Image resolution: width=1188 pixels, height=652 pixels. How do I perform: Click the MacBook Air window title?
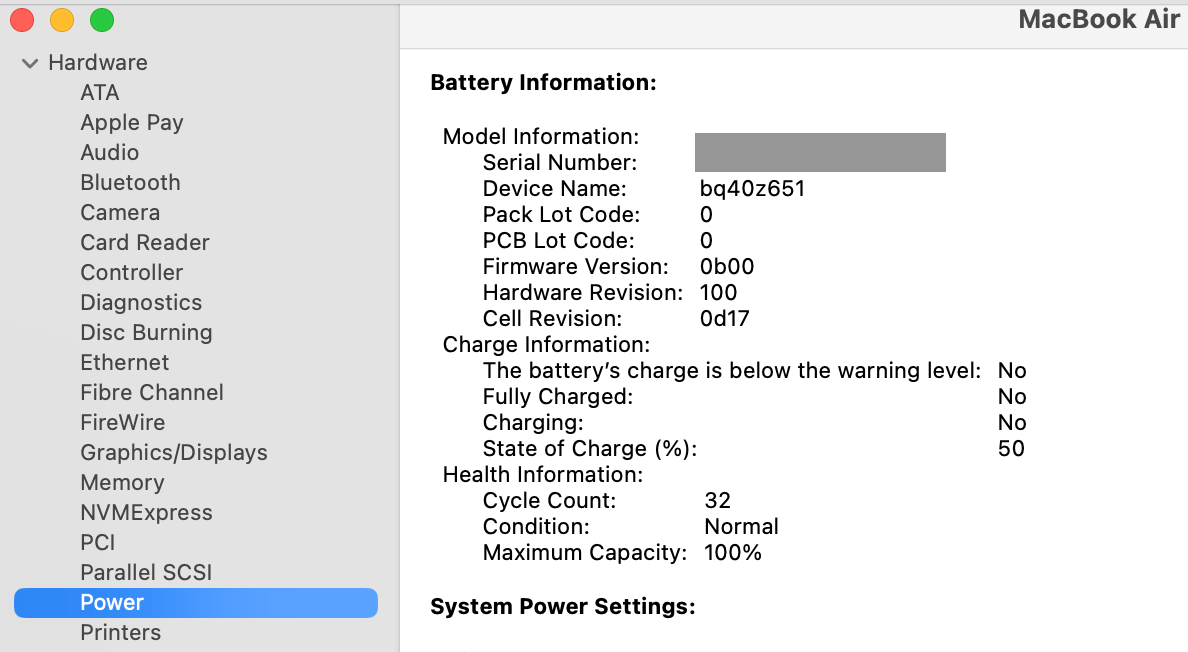coord(1099,20)
